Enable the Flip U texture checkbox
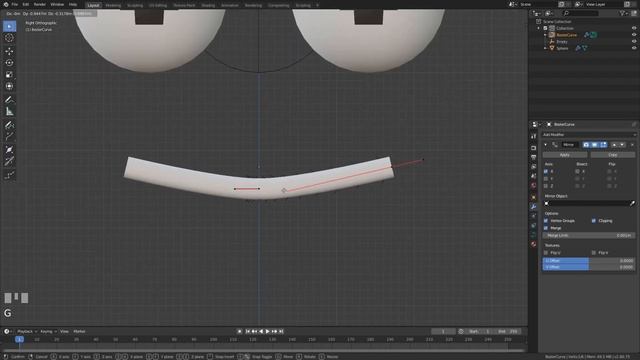This screenshot has height=360, width=640. click(546, 253)
